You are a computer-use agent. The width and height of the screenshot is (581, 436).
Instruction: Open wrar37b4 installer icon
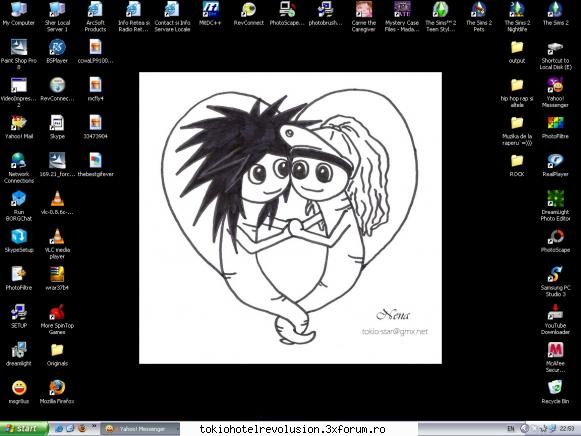(57, 278)
